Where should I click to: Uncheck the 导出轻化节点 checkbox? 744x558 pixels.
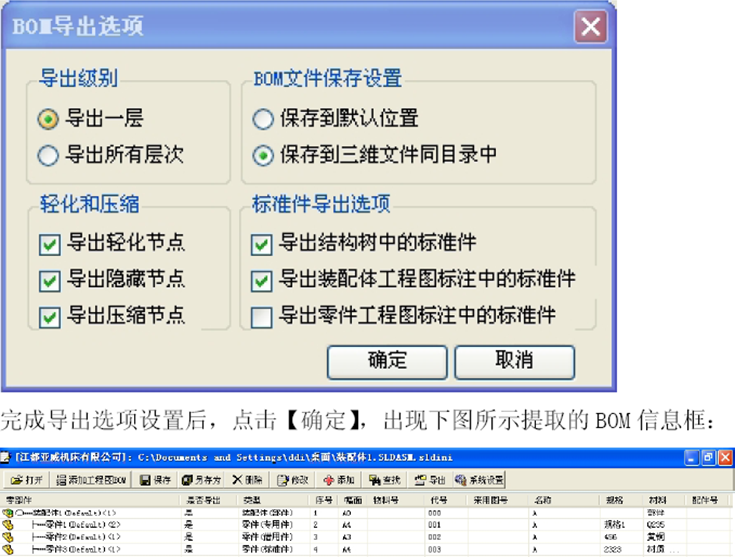tap(48, 243)
